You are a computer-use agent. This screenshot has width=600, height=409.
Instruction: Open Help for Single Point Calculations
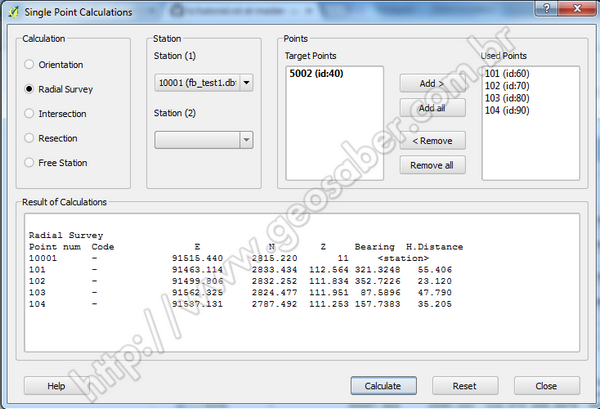pos(56,386)
